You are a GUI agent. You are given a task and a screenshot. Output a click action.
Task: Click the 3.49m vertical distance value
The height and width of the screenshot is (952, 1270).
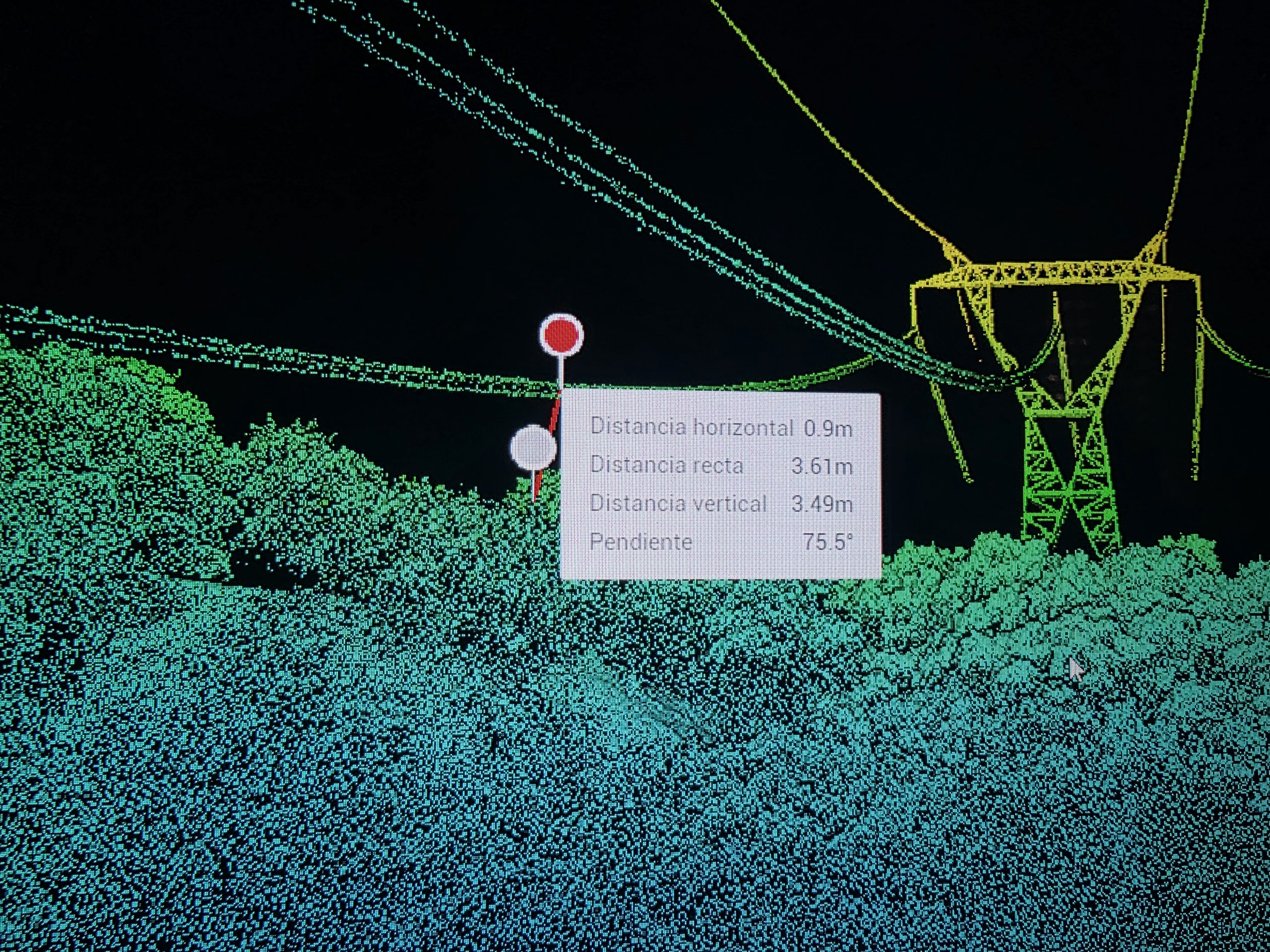tap(822, 504)
